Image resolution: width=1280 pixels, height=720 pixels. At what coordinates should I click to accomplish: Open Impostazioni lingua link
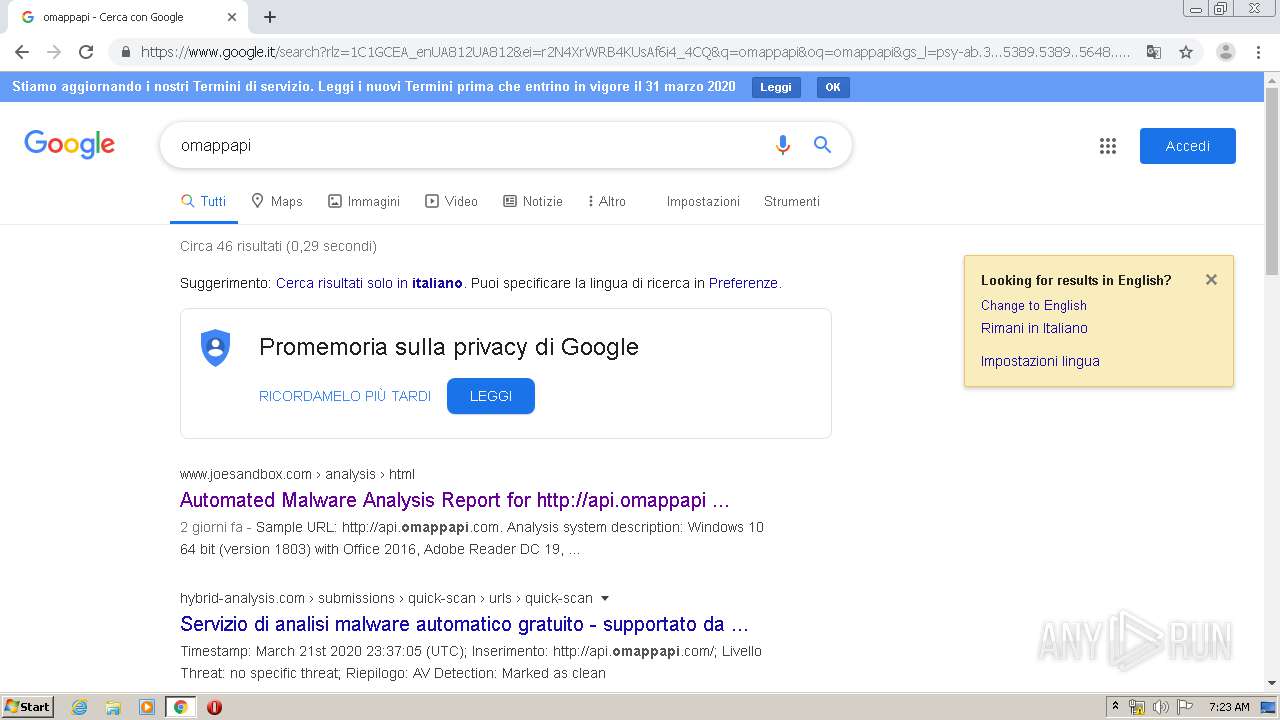coord(1040,361)
